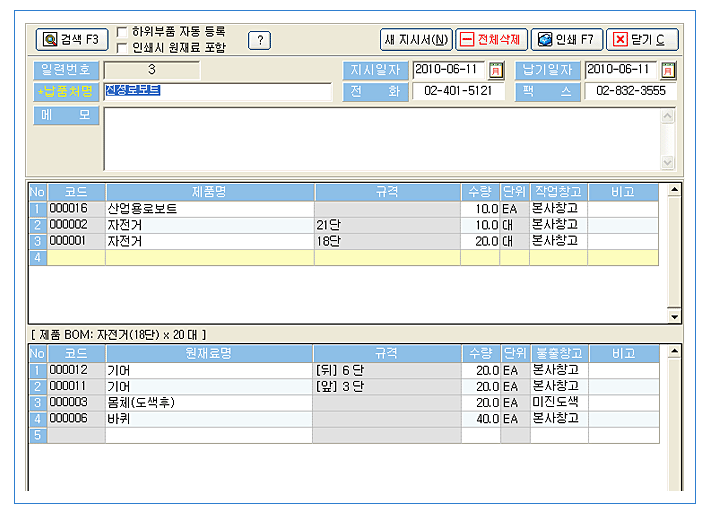
Task: Open the 납기일자 calendar picker icon
Action: tap(668, 70)
